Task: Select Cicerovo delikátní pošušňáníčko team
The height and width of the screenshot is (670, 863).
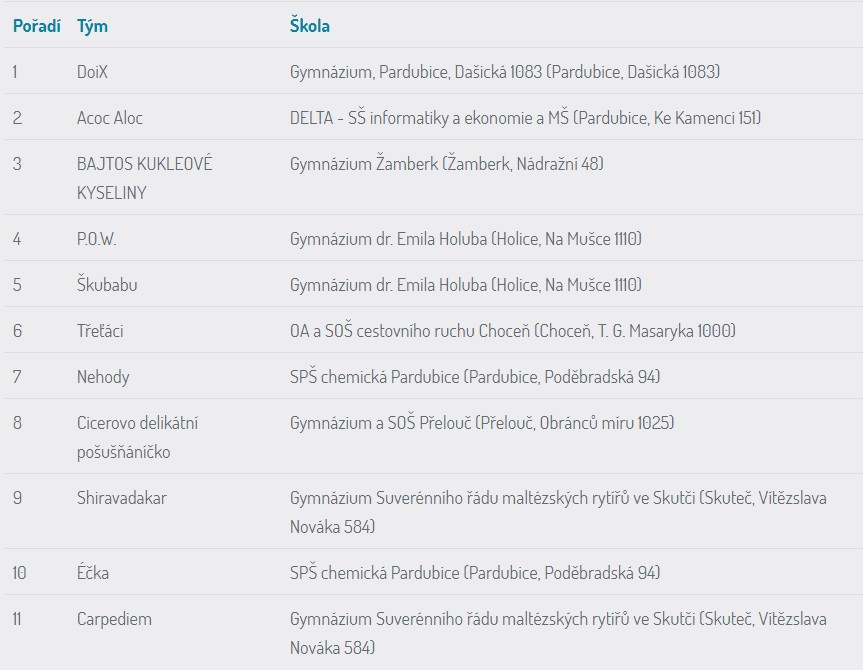Action: 137,437
